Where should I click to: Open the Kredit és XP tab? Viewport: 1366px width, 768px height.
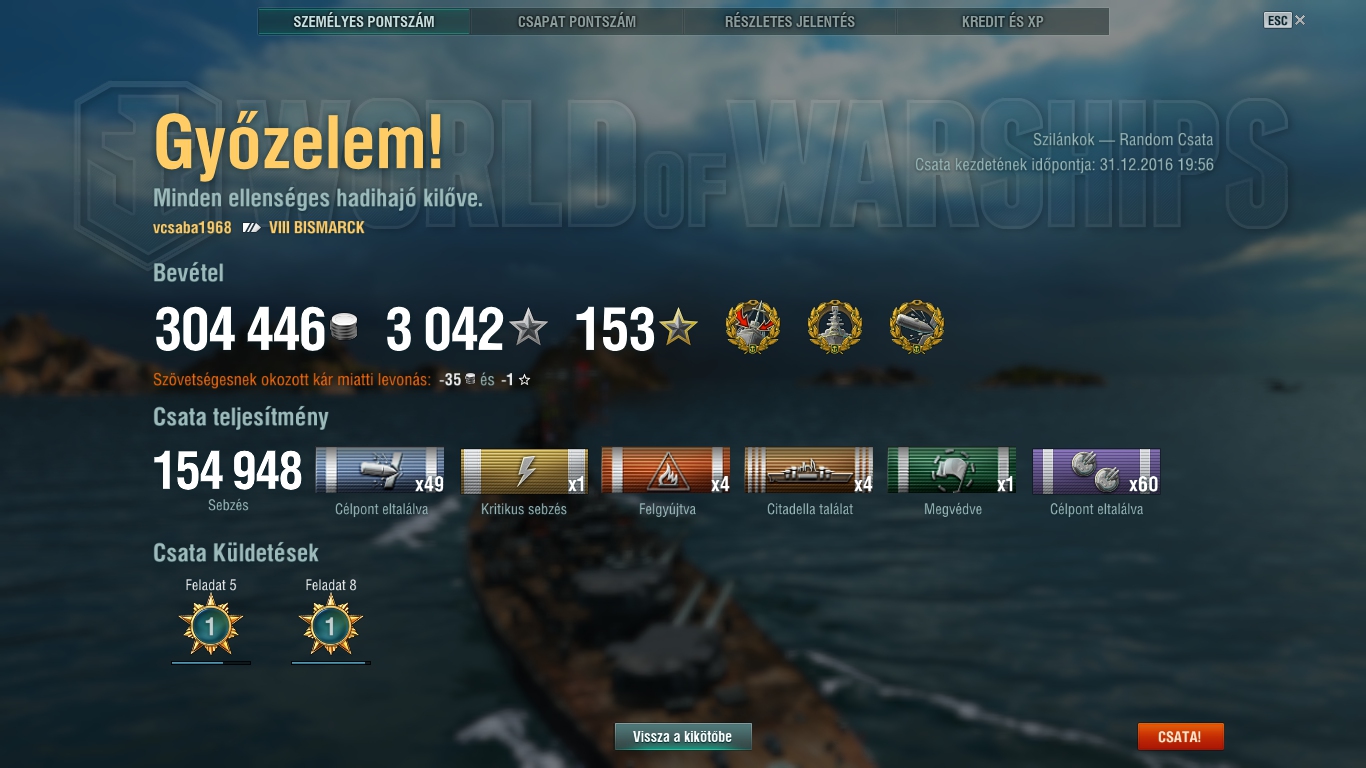(x=1003, y=21)
